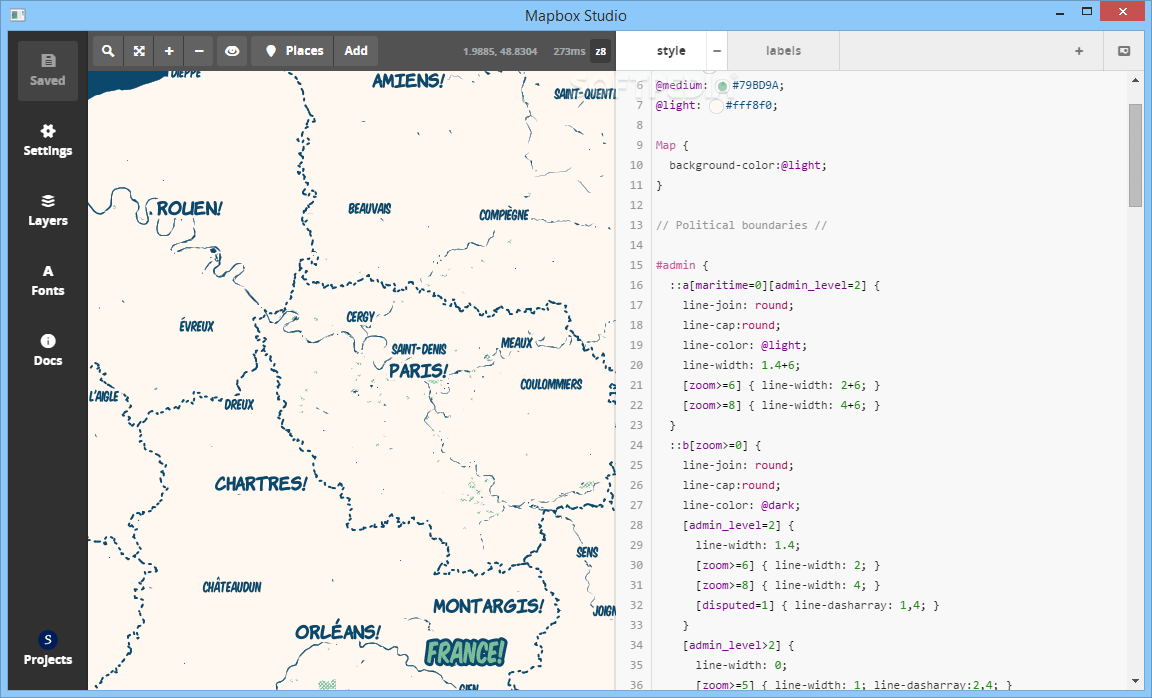Click the ROUEN! label on the map
The height and width of the screenshot is (698, 1152).
(x=189, y=209)
